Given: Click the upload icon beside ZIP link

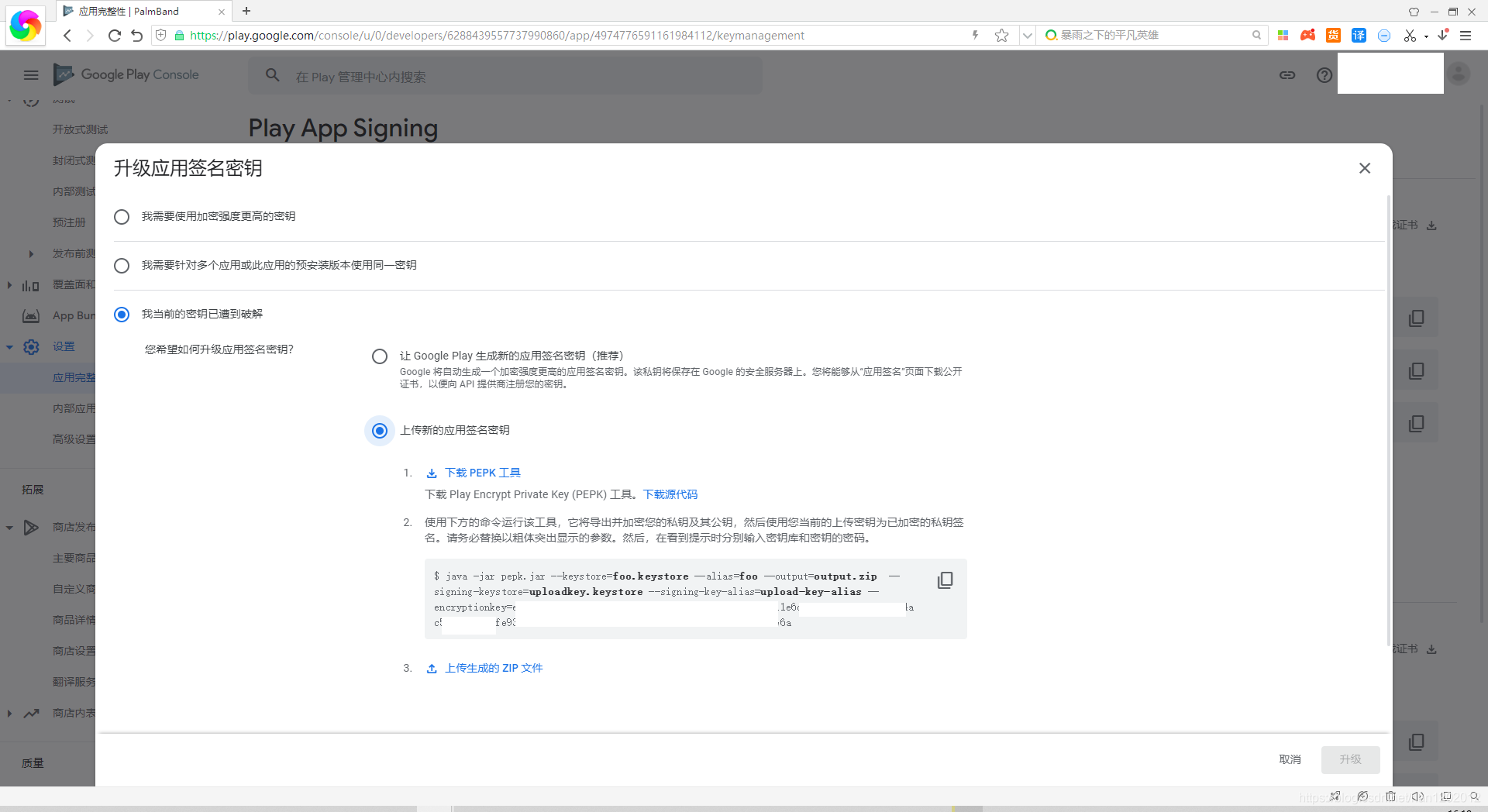Looking at the screenshot, I should pos(432,669).
